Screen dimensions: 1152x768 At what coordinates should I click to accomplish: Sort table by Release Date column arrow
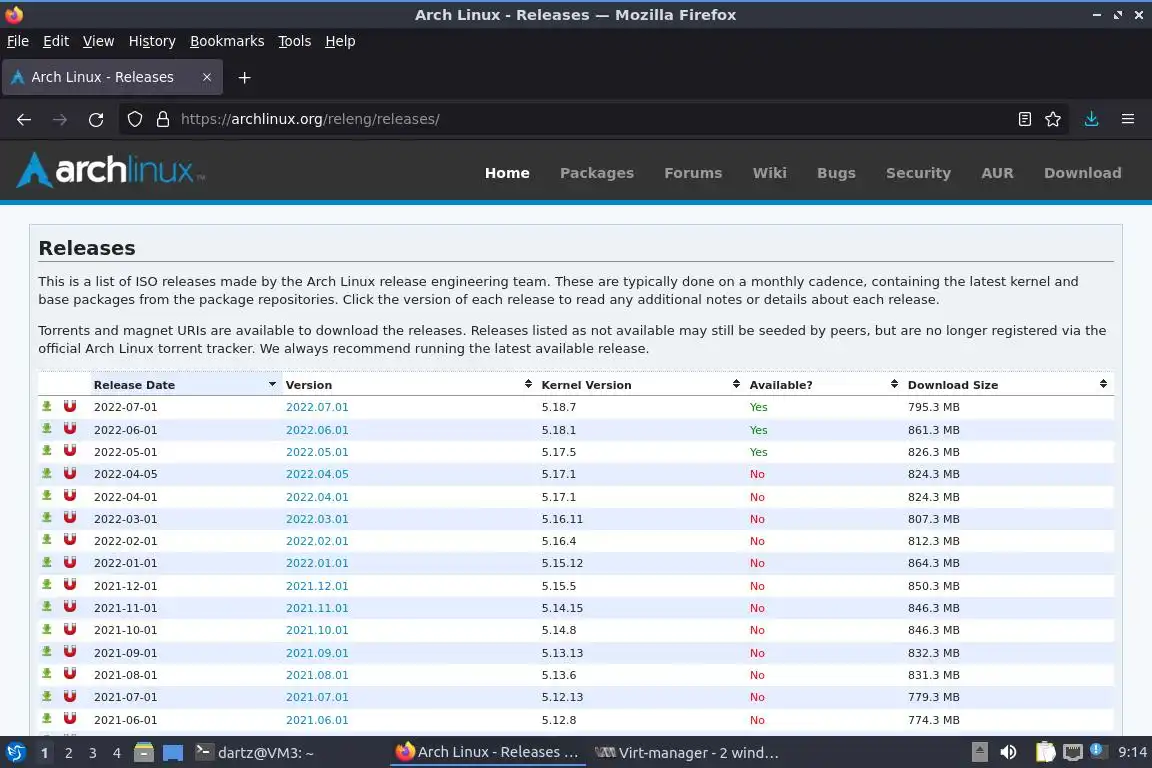(273, 384)
